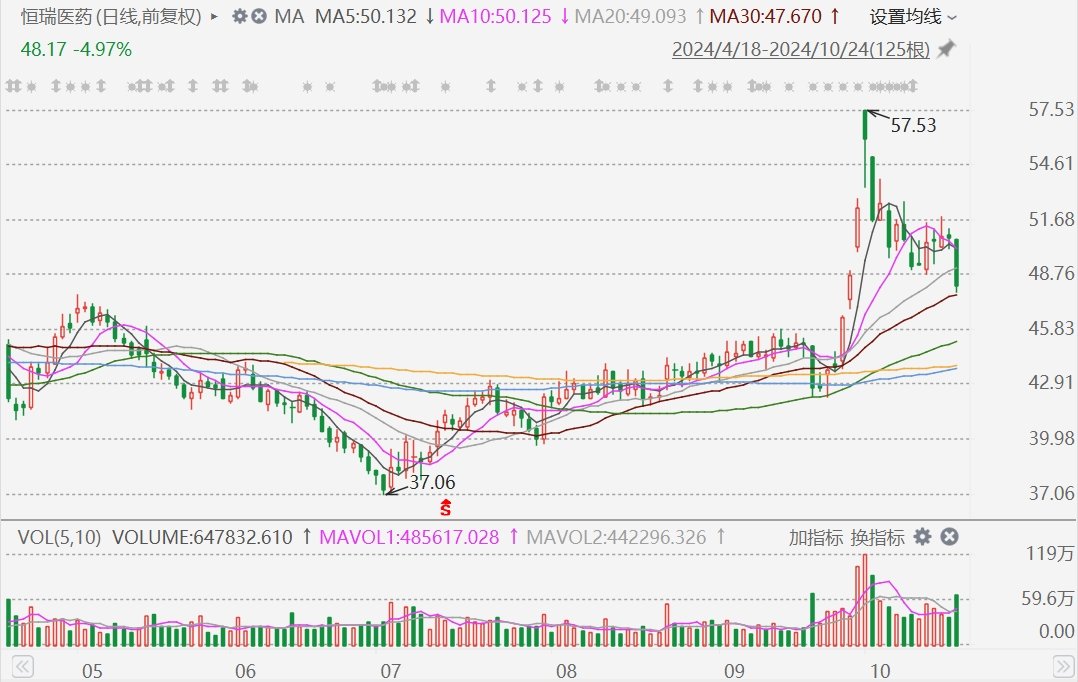Open MA indicator settings gear

[x=239, y=17]
